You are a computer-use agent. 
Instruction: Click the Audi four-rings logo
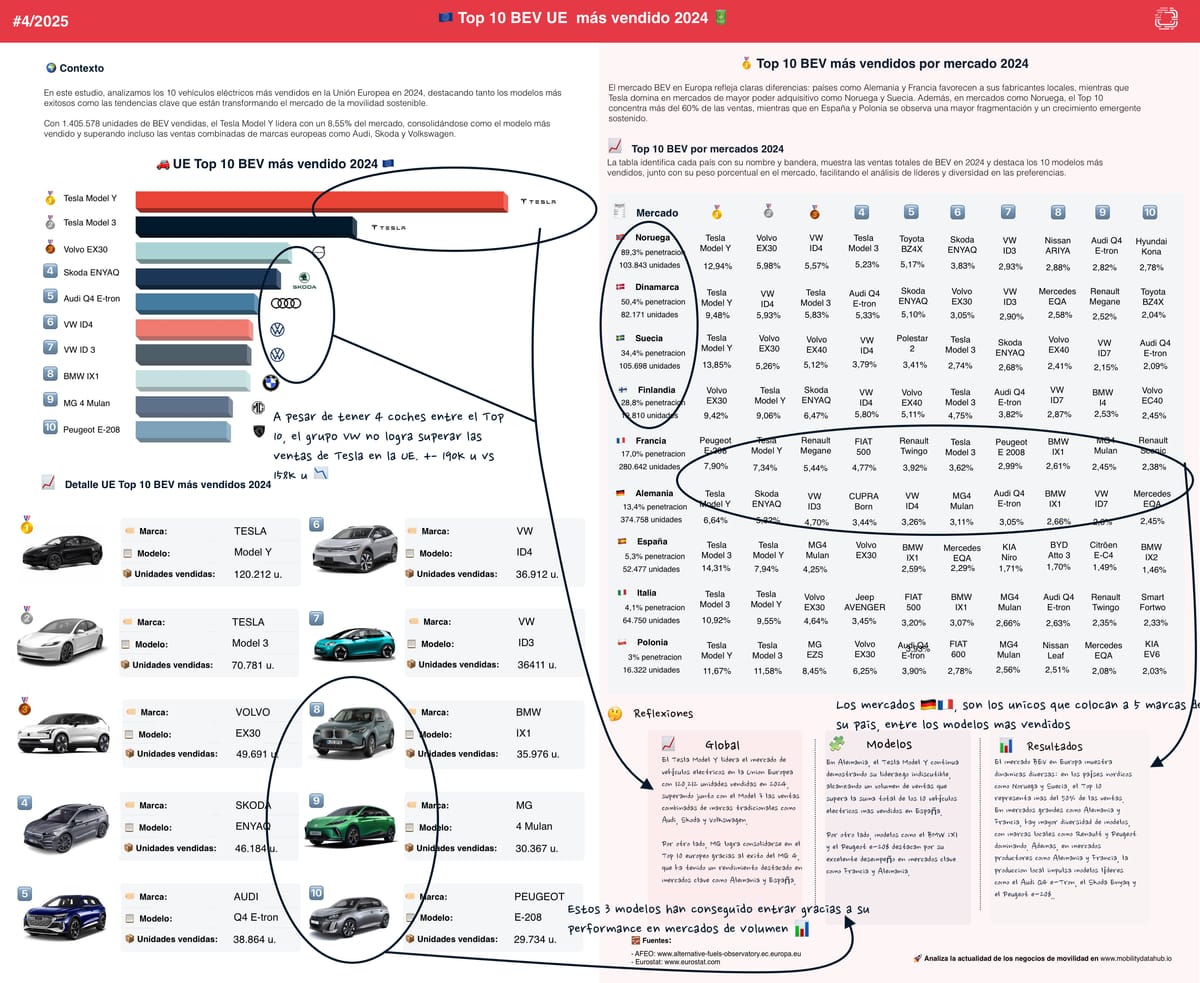point(286,303)
